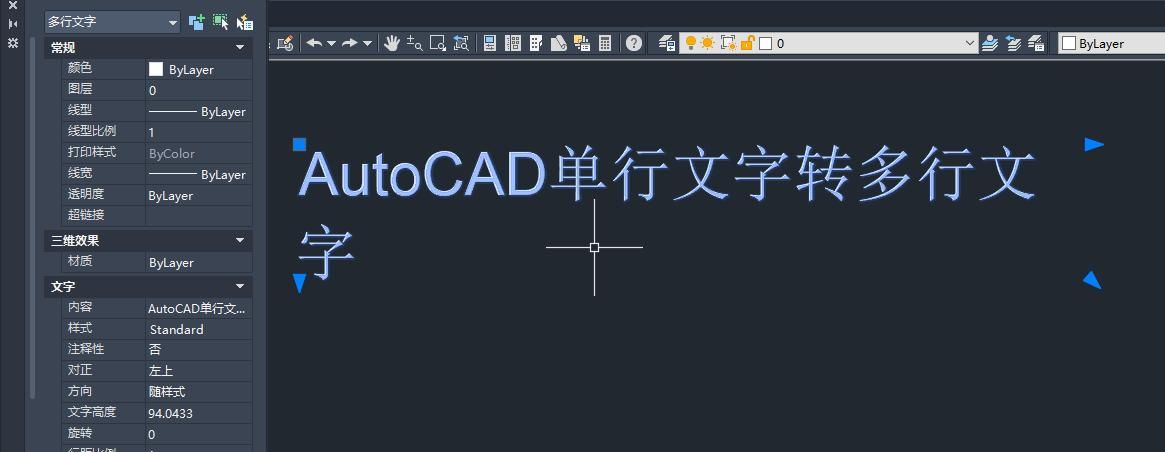Open the Properties palette settings gear icon
Image resolution: width=1165 pixels, height=452 pixels.
[13, 43]
